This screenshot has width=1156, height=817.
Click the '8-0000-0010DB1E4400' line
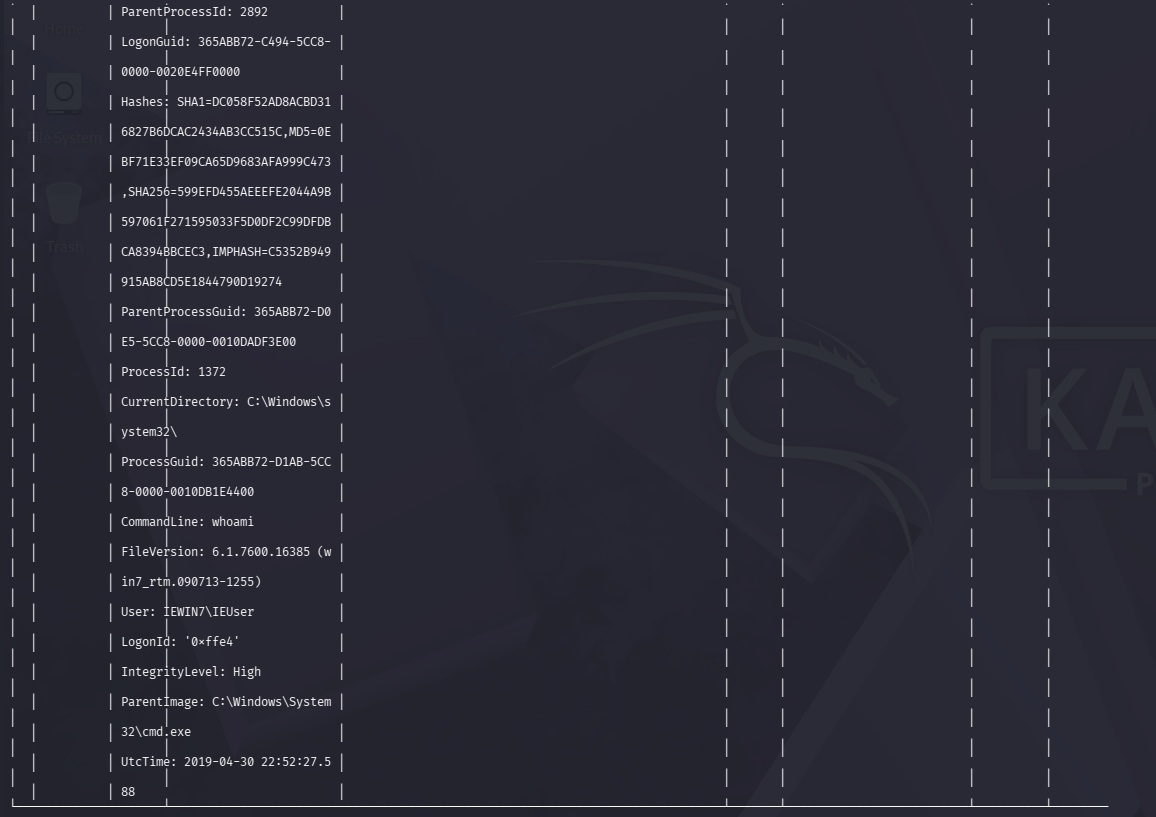tap(187, 492)
